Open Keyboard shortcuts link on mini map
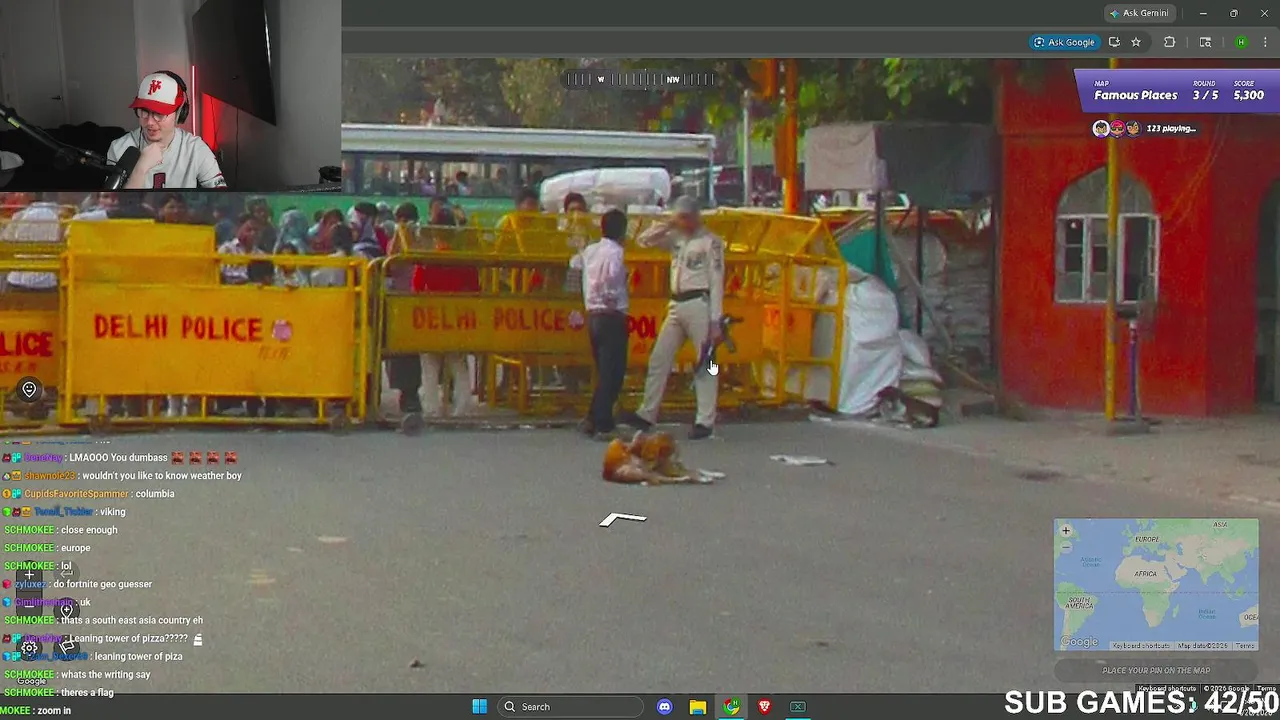 pyautogui.click(x=1141, y=646)
